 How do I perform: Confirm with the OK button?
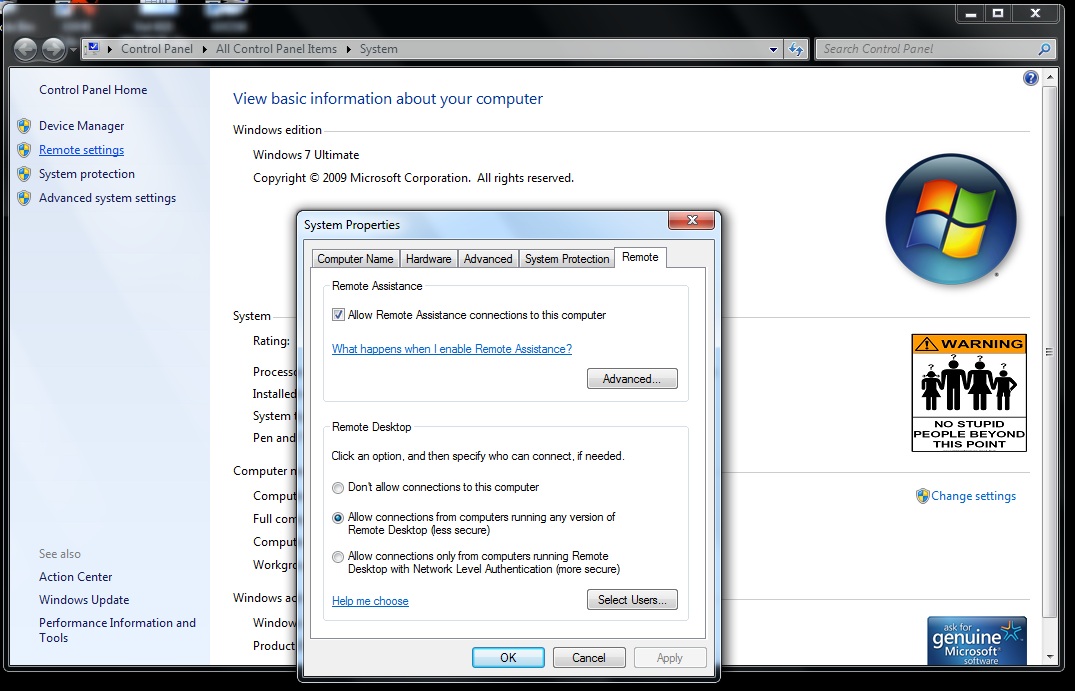point(508,658)
